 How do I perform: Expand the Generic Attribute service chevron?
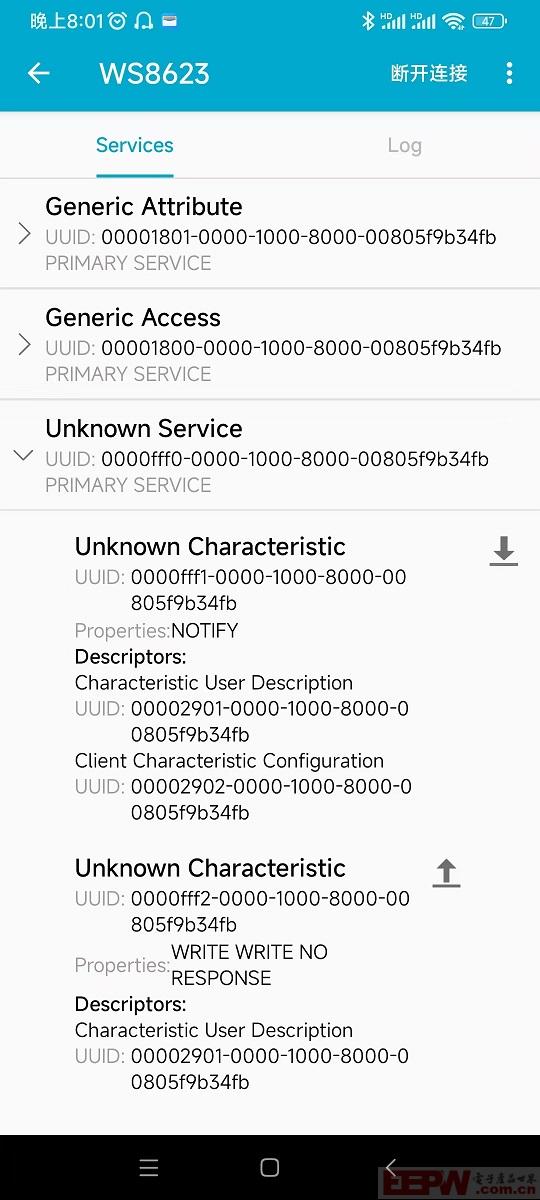coord(25,234)
